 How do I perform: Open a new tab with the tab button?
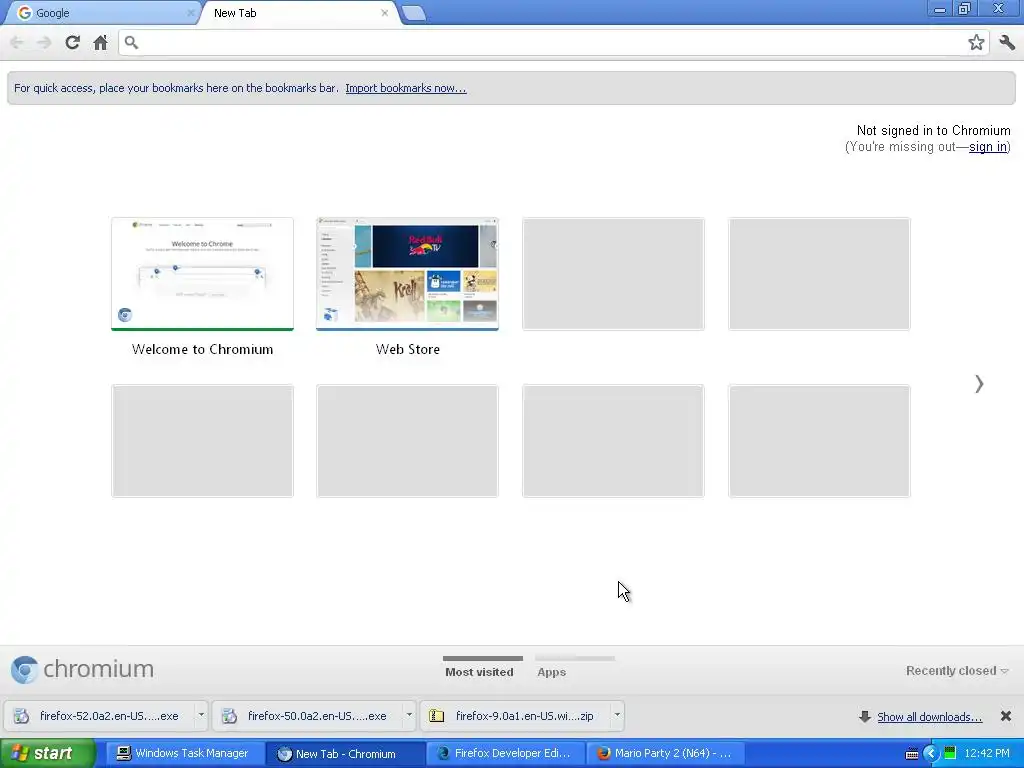pos(414,13)
